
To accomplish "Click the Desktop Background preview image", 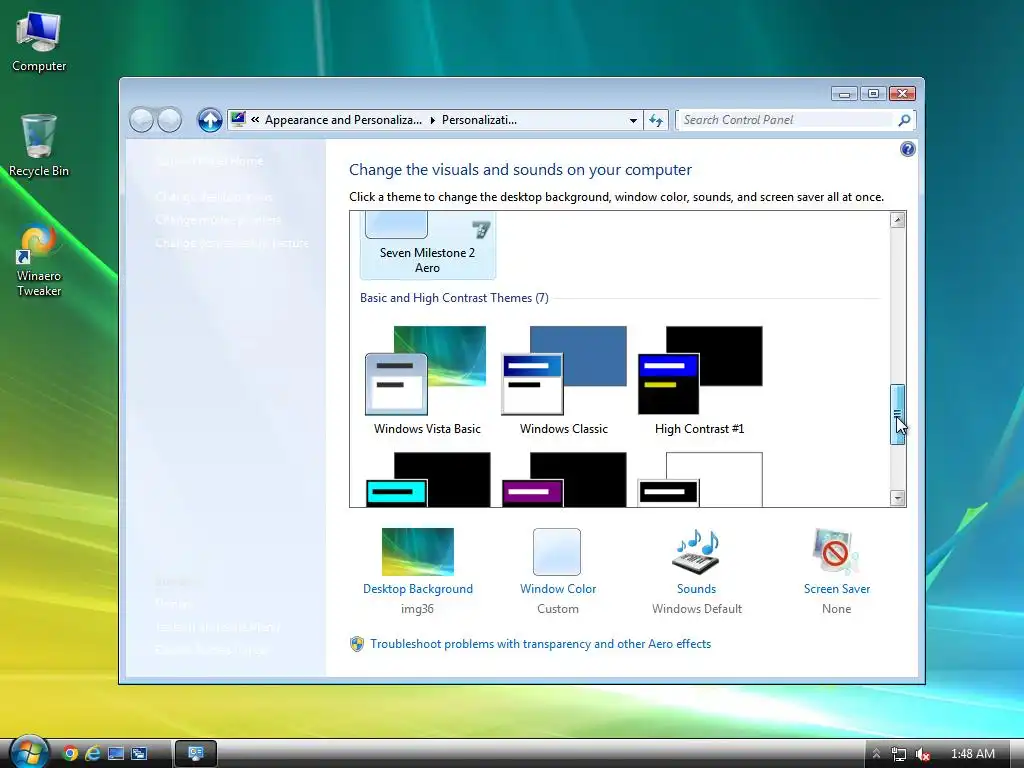I will pyautogui.click(x=418, y=552).
